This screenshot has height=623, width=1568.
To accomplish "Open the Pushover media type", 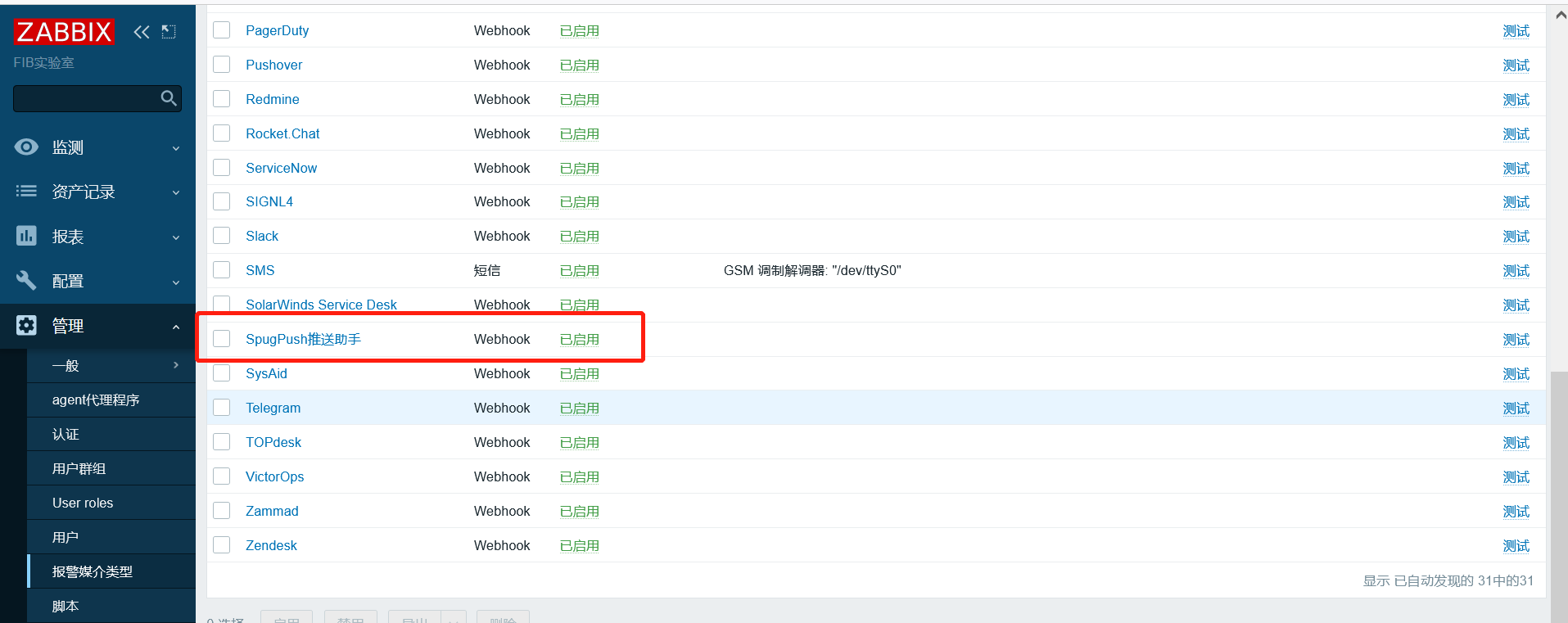I will (x=273, y=65).
